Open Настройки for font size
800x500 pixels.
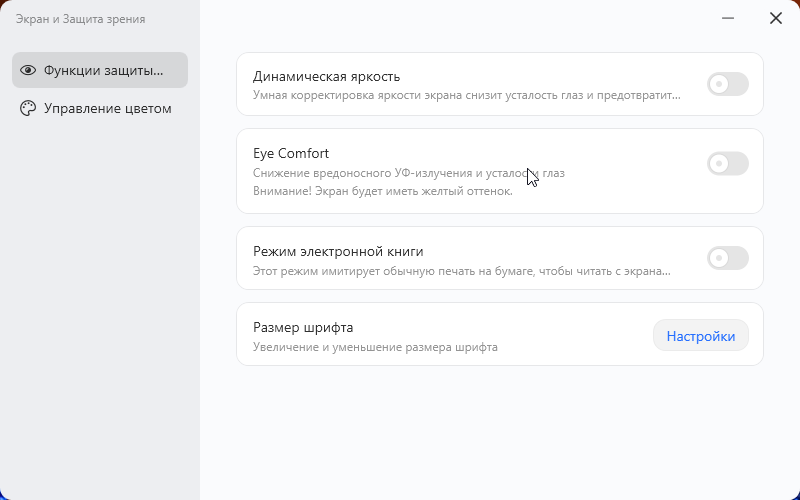tap(700, 336)
